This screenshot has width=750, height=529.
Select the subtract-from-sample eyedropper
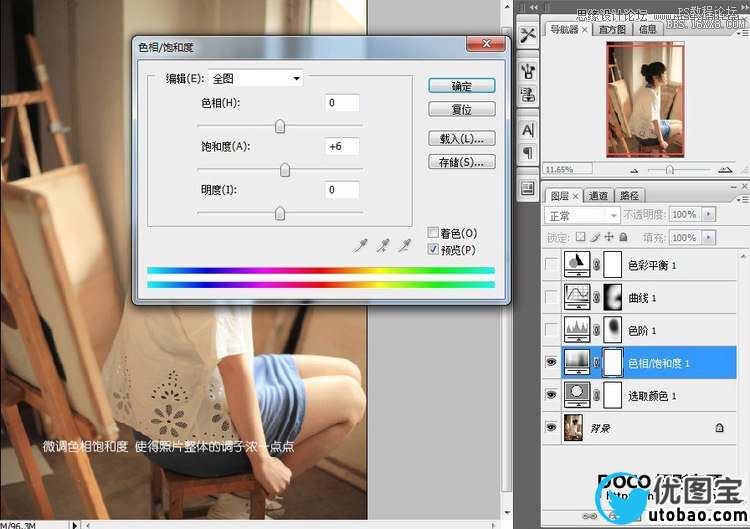pyautogui.click(x=405, y=246)
